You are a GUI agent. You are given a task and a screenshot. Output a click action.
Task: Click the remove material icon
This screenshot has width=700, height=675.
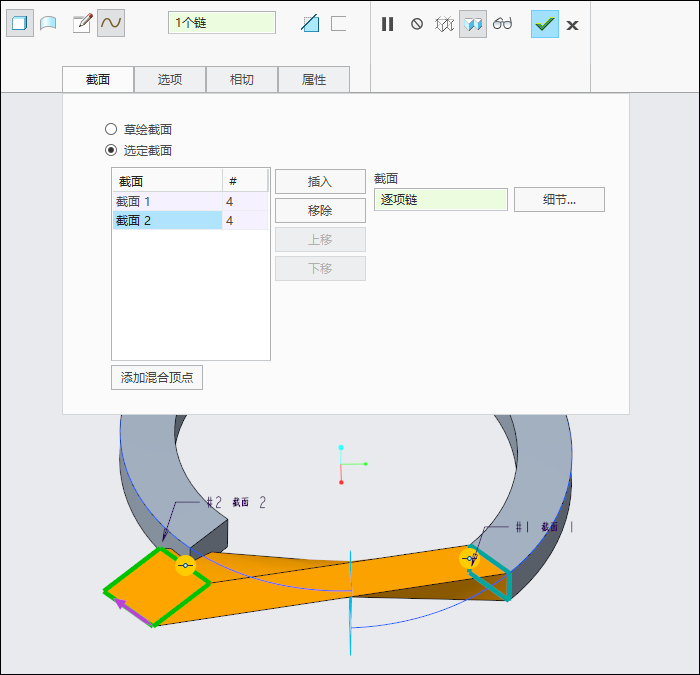[310, 23]
